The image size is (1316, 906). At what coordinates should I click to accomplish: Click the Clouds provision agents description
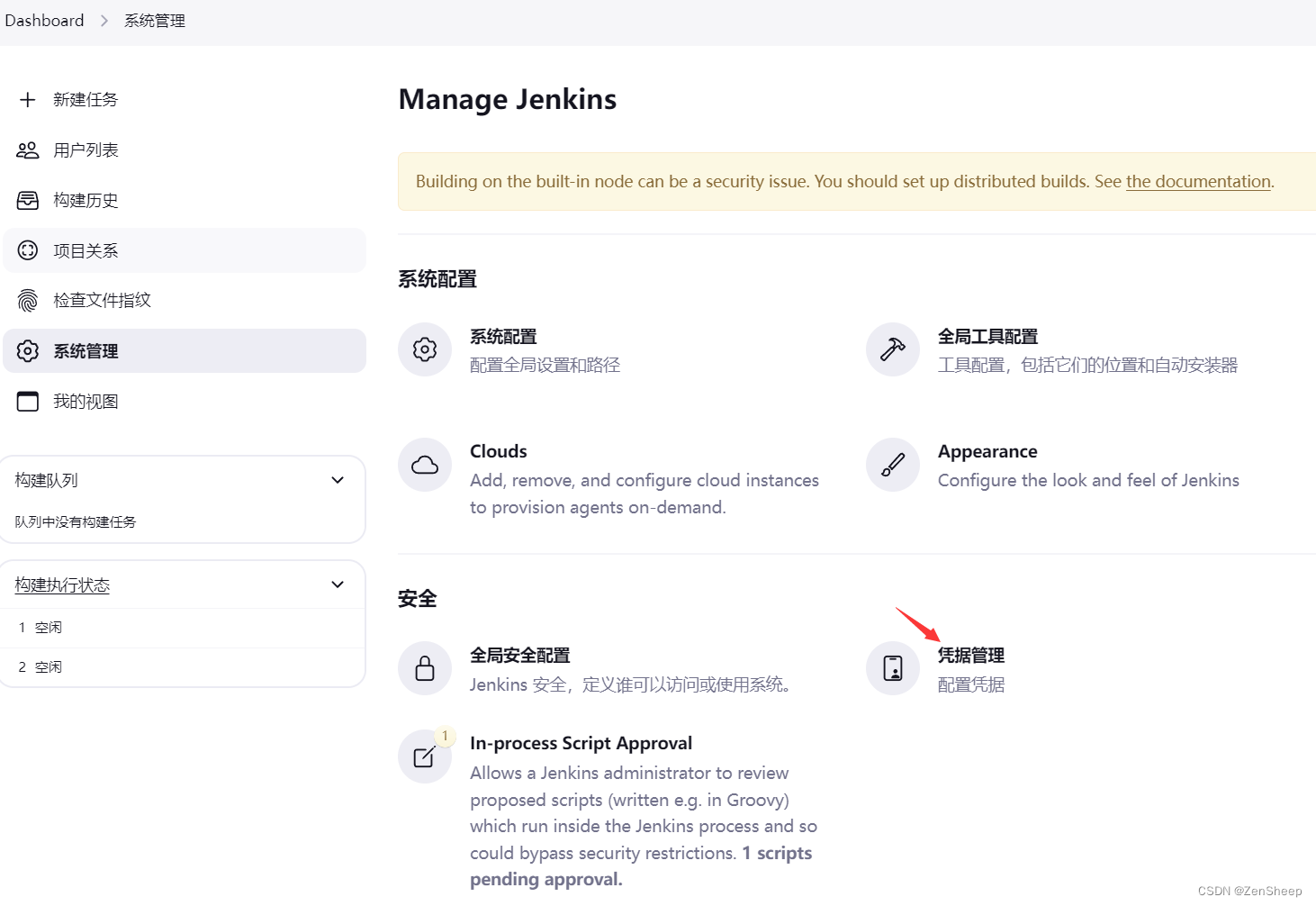pos(644,494)
